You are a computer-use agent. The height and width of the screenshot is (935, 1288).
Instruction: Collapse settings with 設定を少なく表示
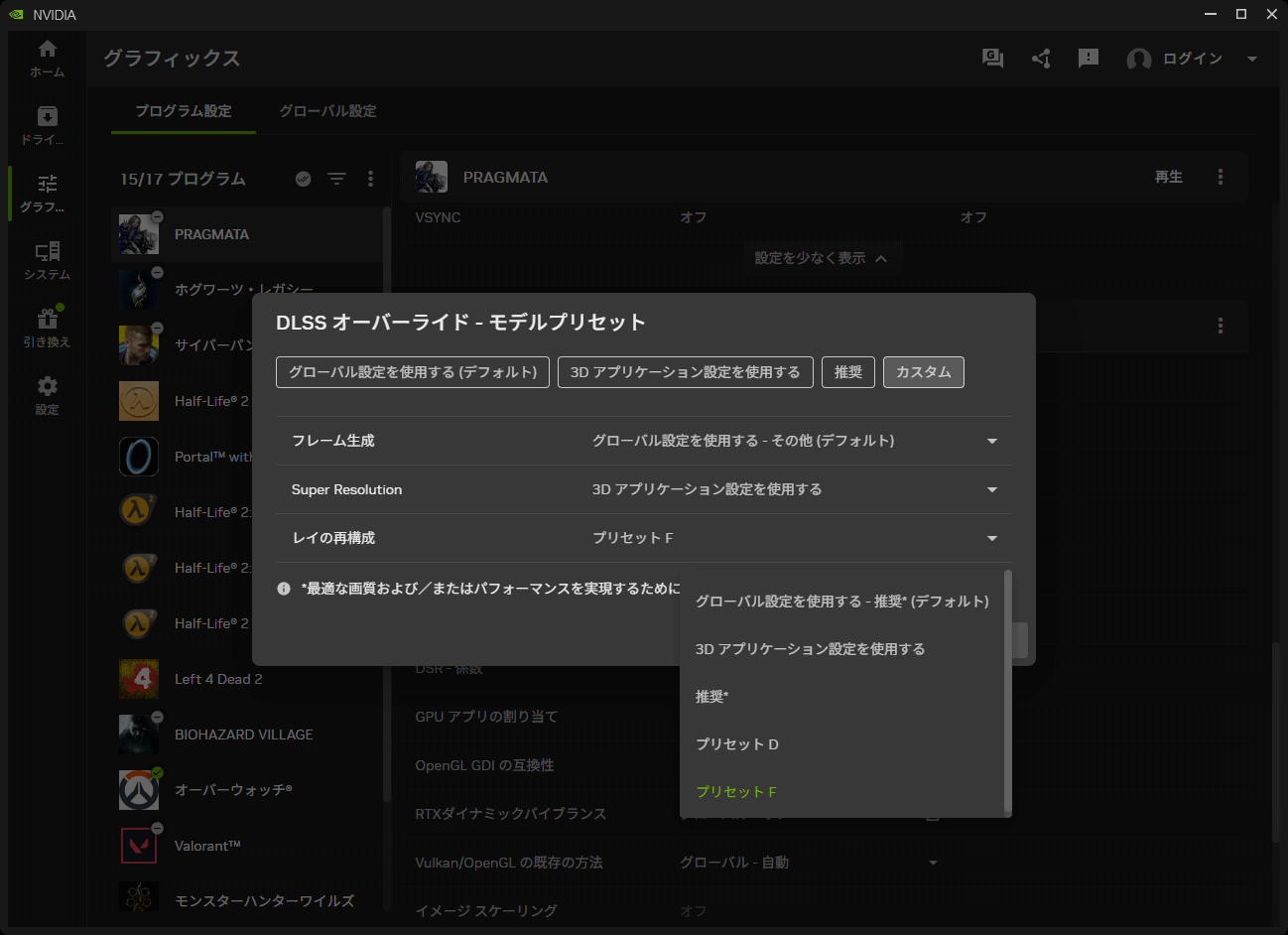[821, 258]
